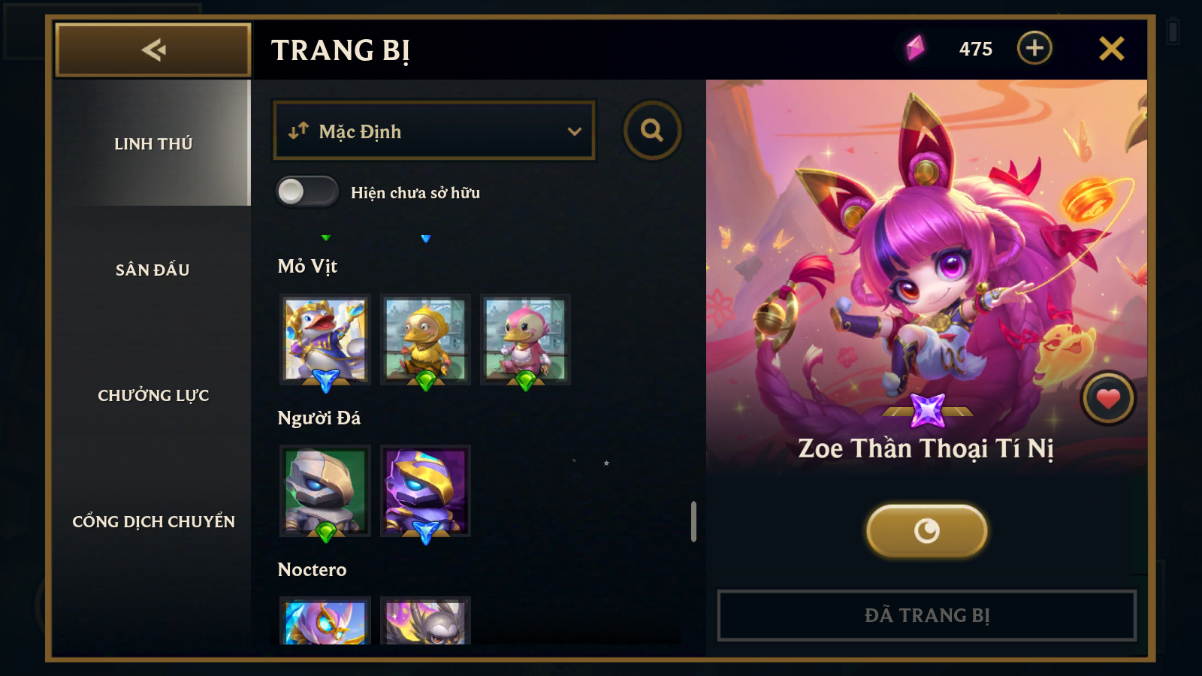This screenshot has width=1202, height=676.
Task: Switch to Linh Thú tab
Action: point(153,143)
